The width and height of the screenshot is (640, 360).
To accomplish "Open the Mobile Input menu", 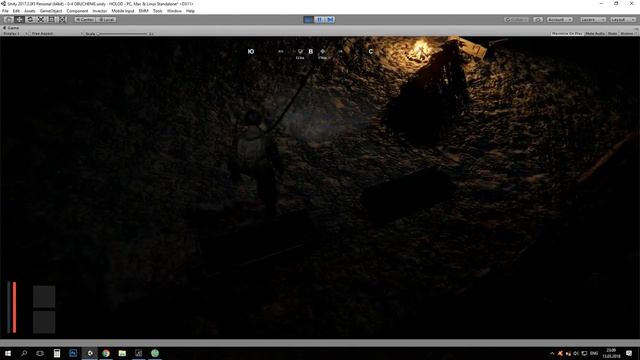I will tap(123, 11).
